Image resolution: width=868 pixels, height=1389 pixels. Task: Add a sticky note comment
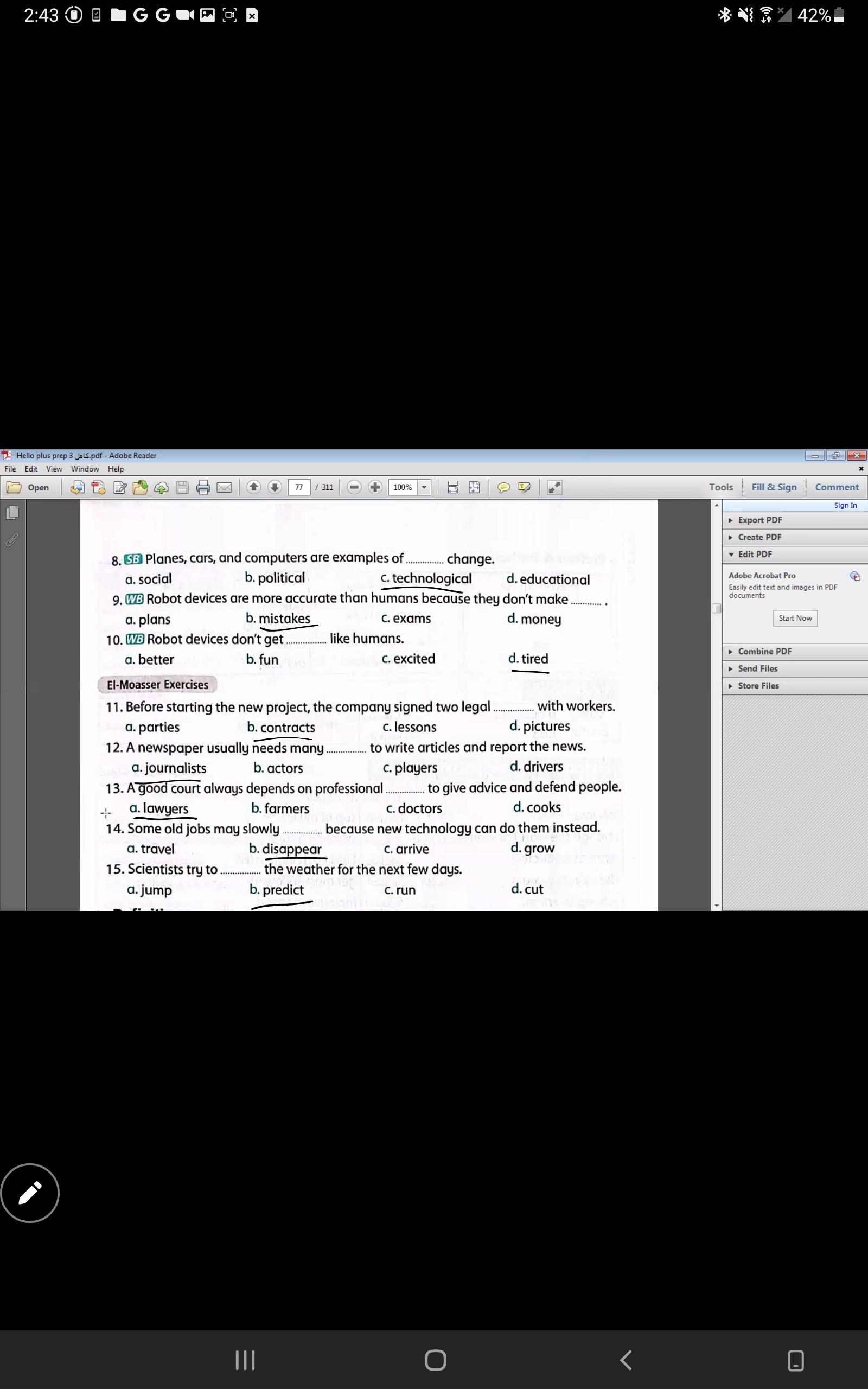coord(503,487)
